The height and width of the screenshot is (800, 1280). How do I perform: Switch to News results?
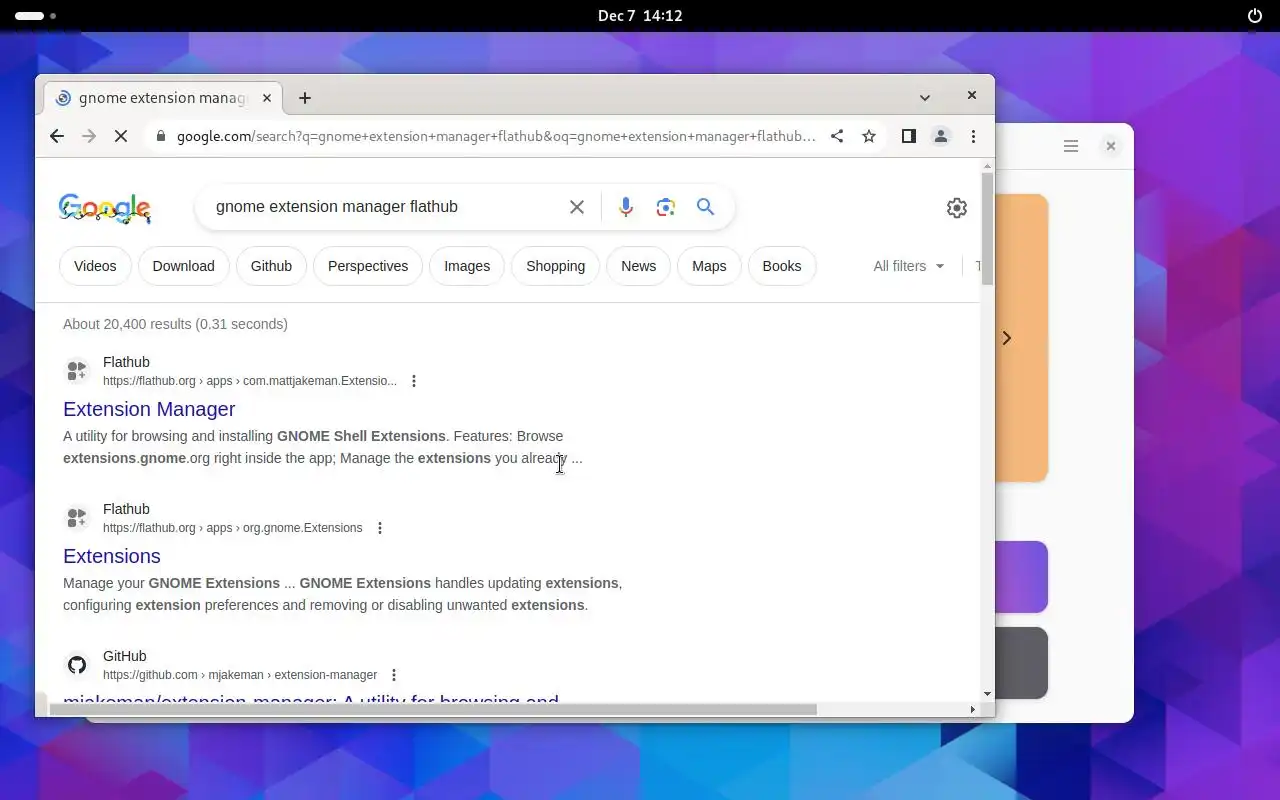[x=638, y=266]
